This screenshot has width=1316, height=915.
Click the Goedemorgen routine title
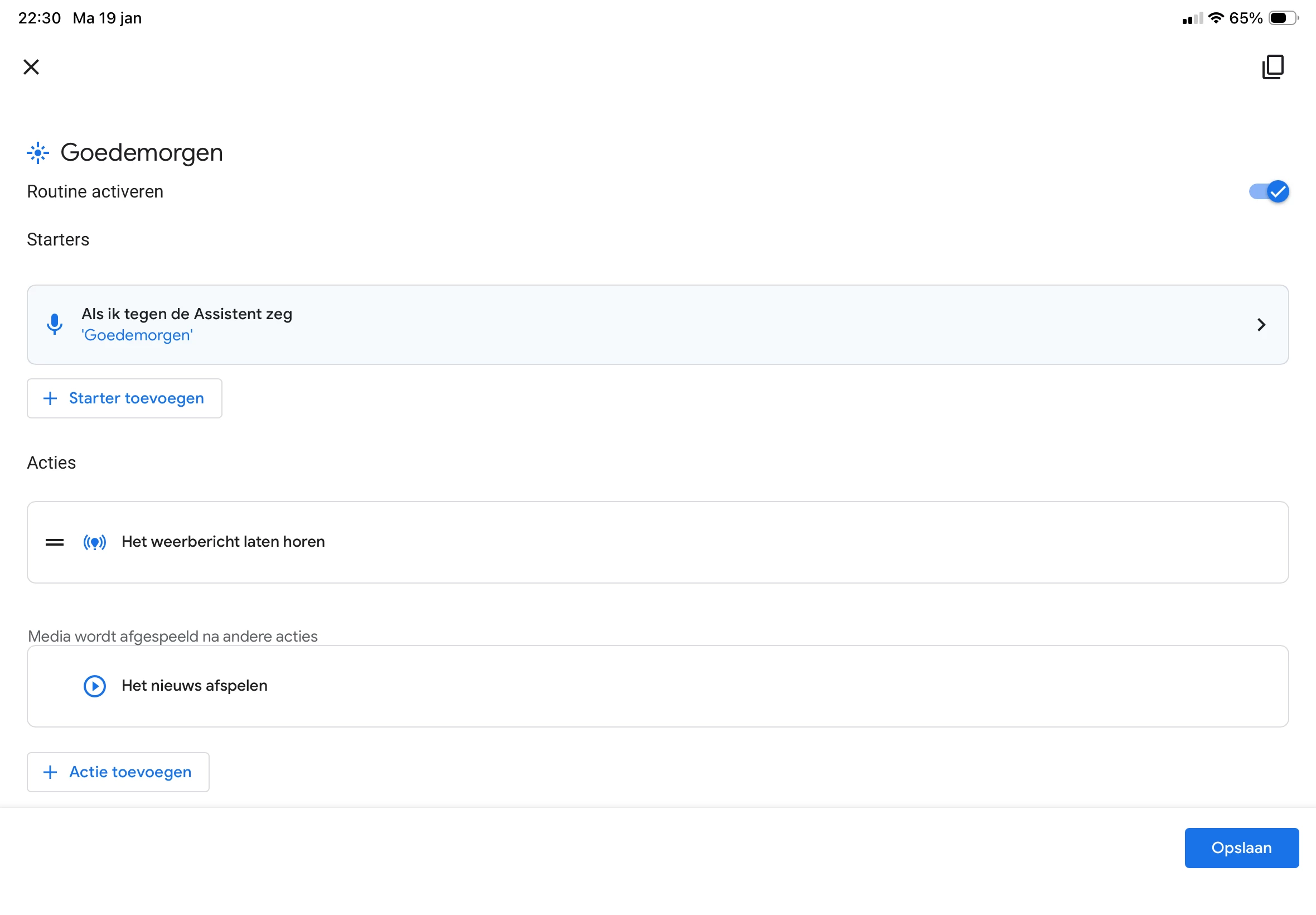click(142, 152)
